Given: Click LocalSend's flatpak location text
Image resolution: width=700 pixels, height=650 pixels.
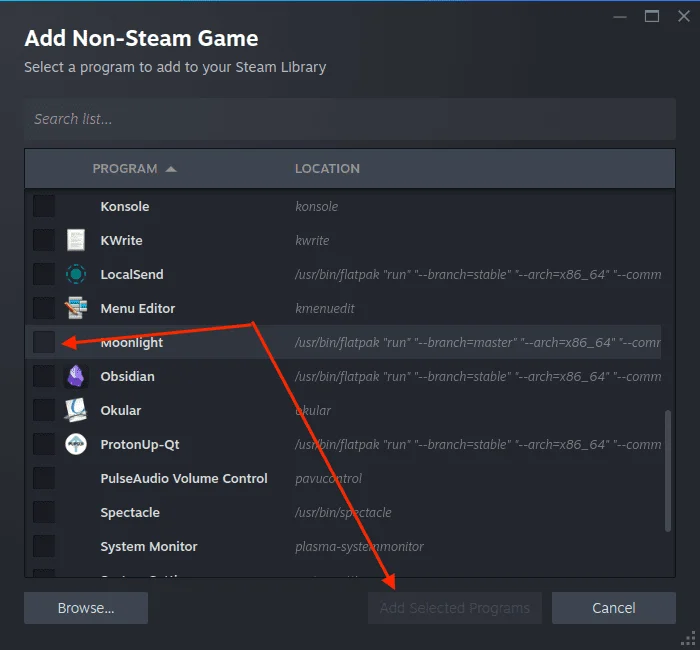Looking at the screenshot, I should pos(478,275).
